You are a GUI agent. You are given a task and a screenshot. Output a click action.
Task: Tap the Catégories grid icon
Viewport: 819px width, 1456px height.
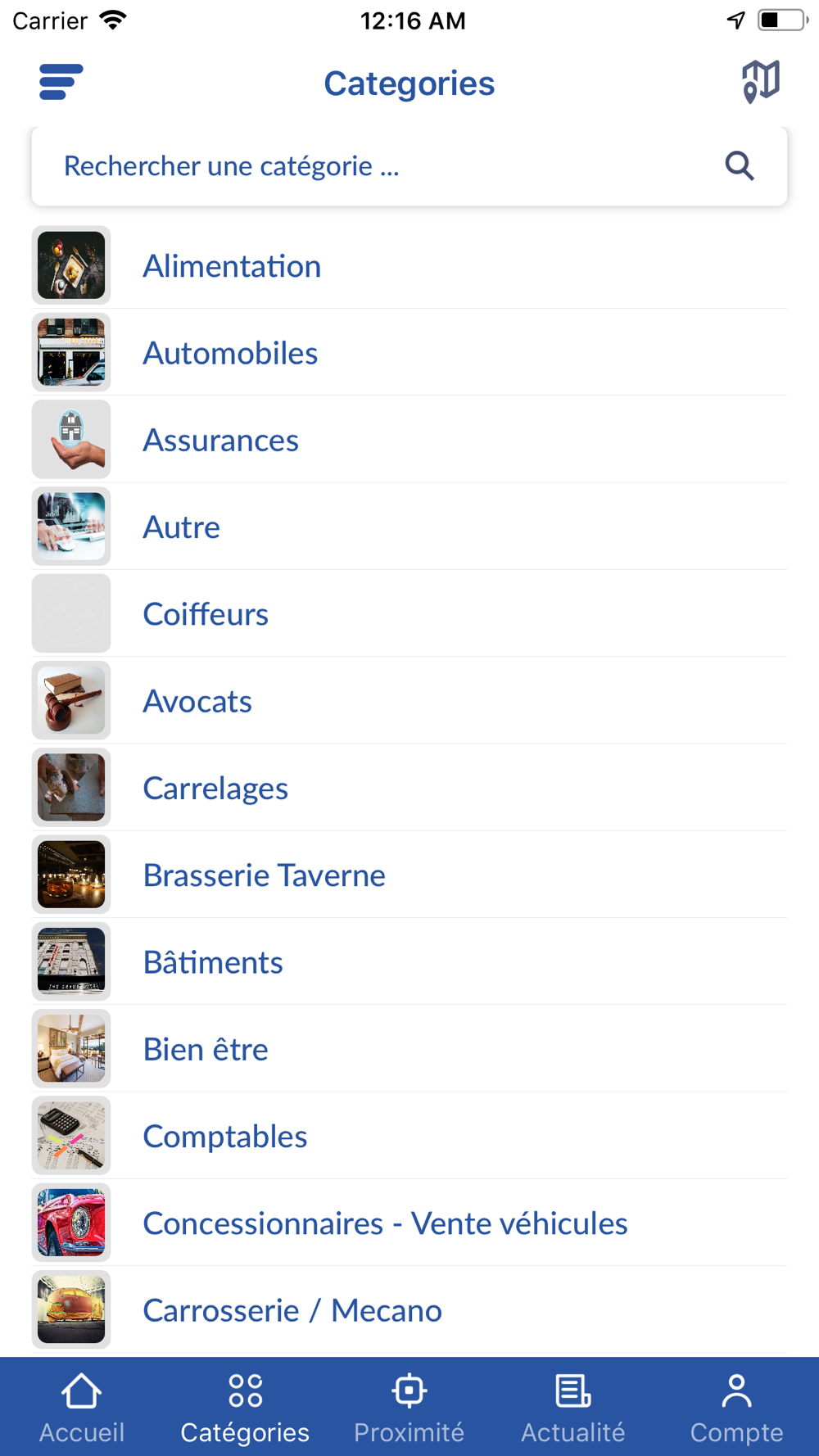coord(245,1392)
